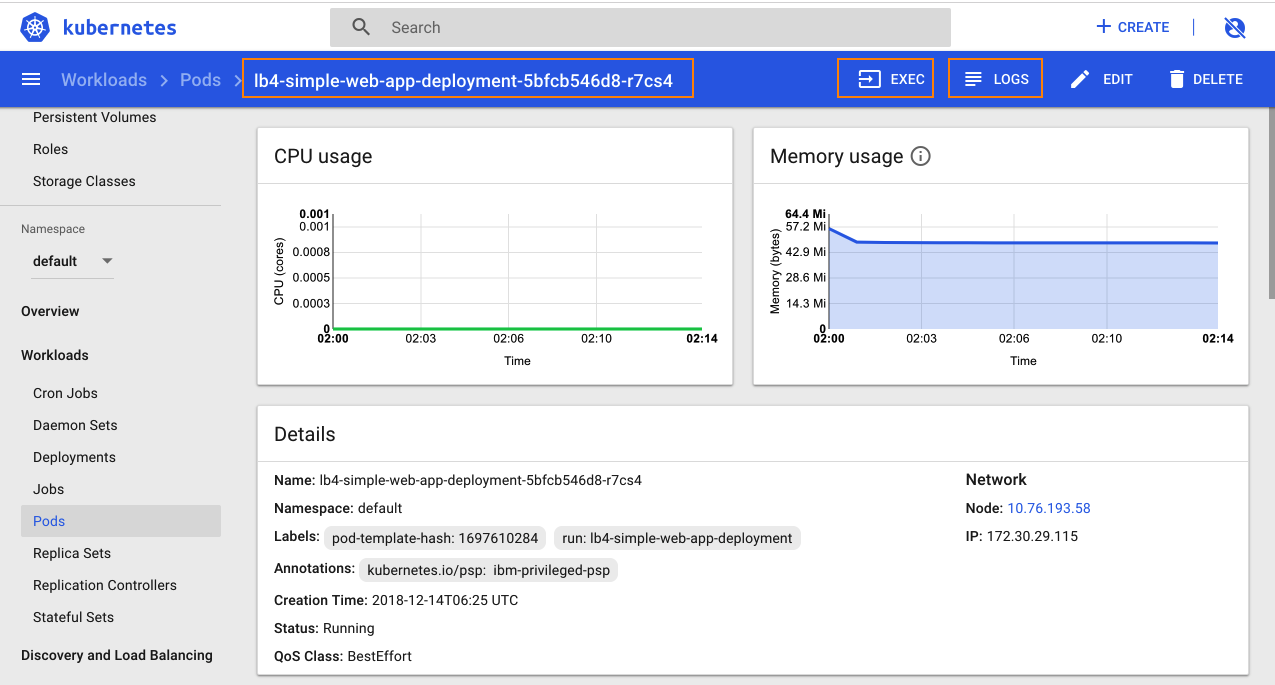Viewport: 1275px width, 685px height.
Task: Click the CREATE button
Action: click(x=1132, y=27)
